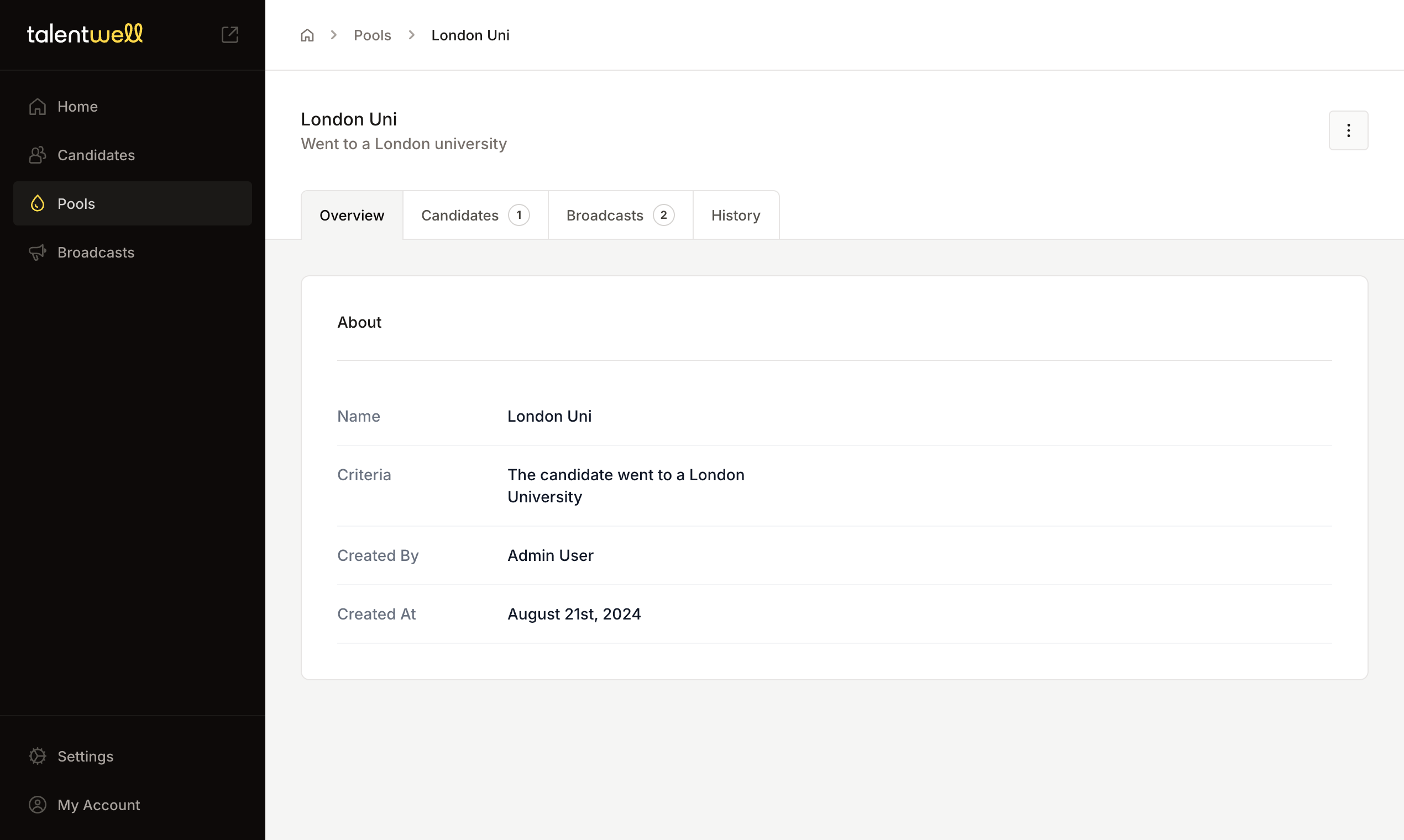Click the Candidates people icon in sidebar
The height and width of the screenshot is (840, 1404).
click(38, 155)
